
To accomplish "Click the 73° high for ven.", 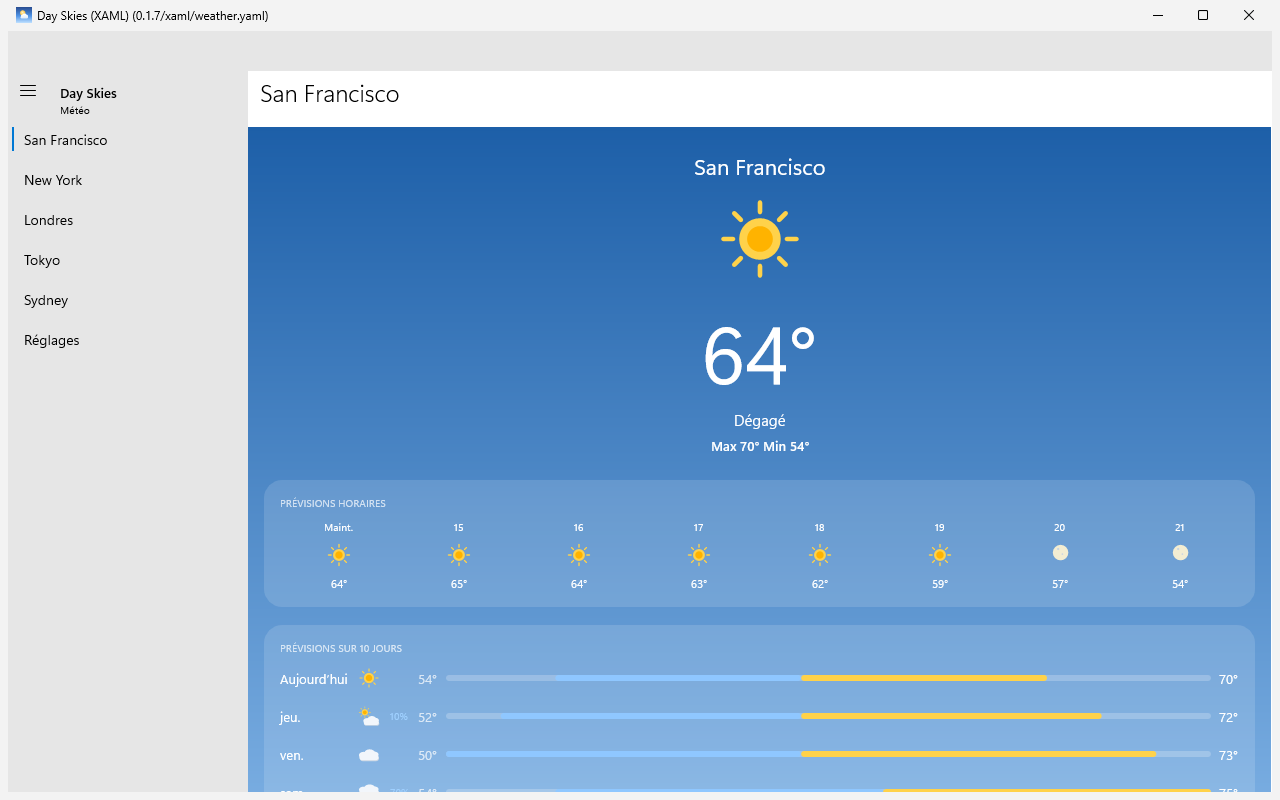I will pyautogui.click(x=1228, y=755).
